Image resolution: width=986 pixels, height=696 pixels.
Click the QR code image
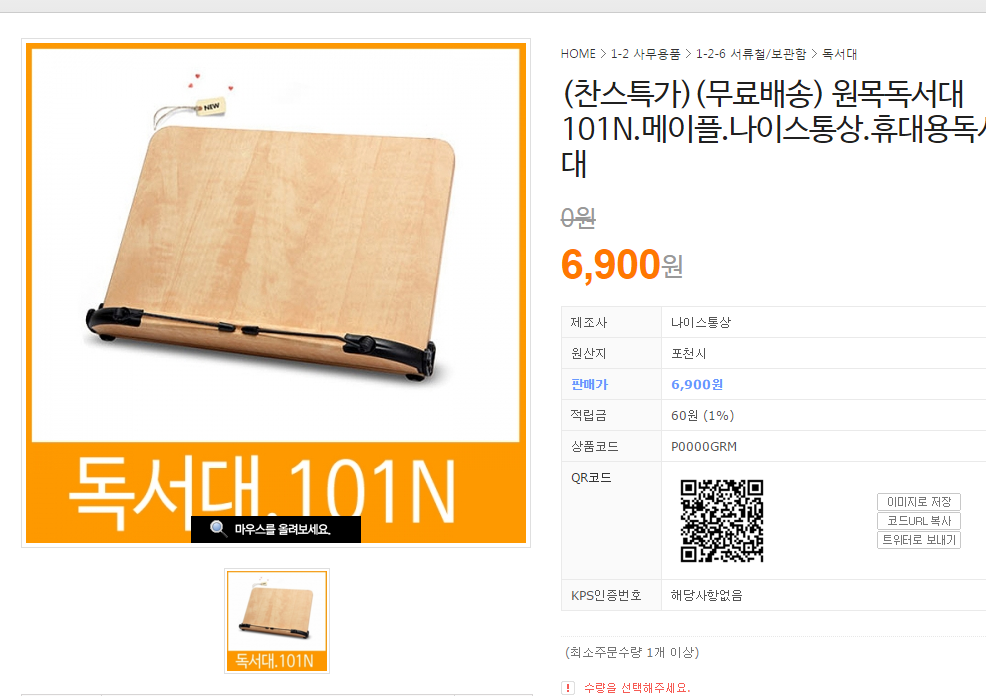pyautogui.click(x=722, y=521)
